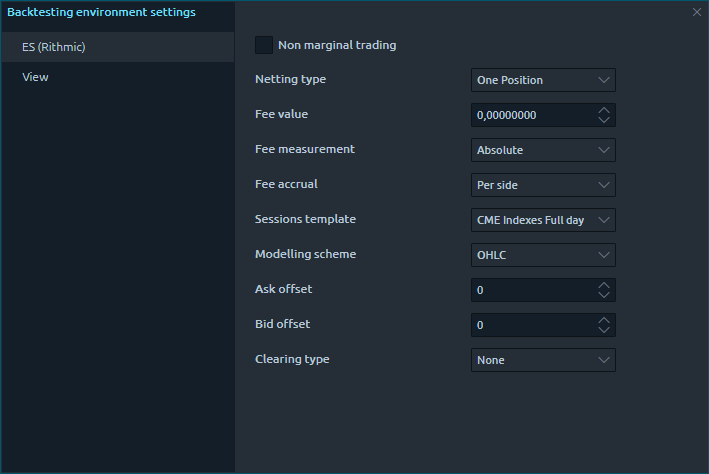
Task: Decrease Ask offset with down arrow
Action: click(x=603, y=295)
